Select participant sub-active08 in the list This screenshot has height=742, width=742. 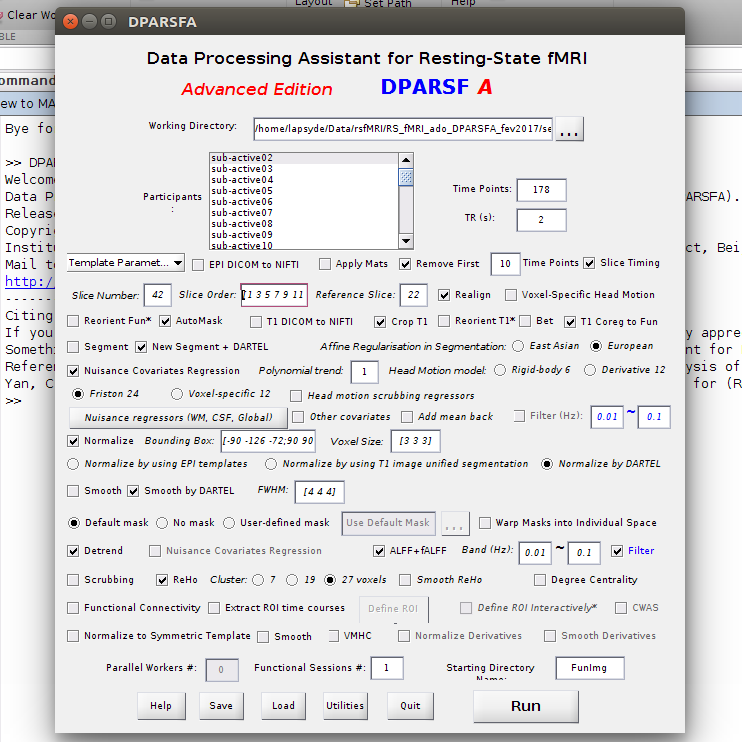(x=242, y=224)
